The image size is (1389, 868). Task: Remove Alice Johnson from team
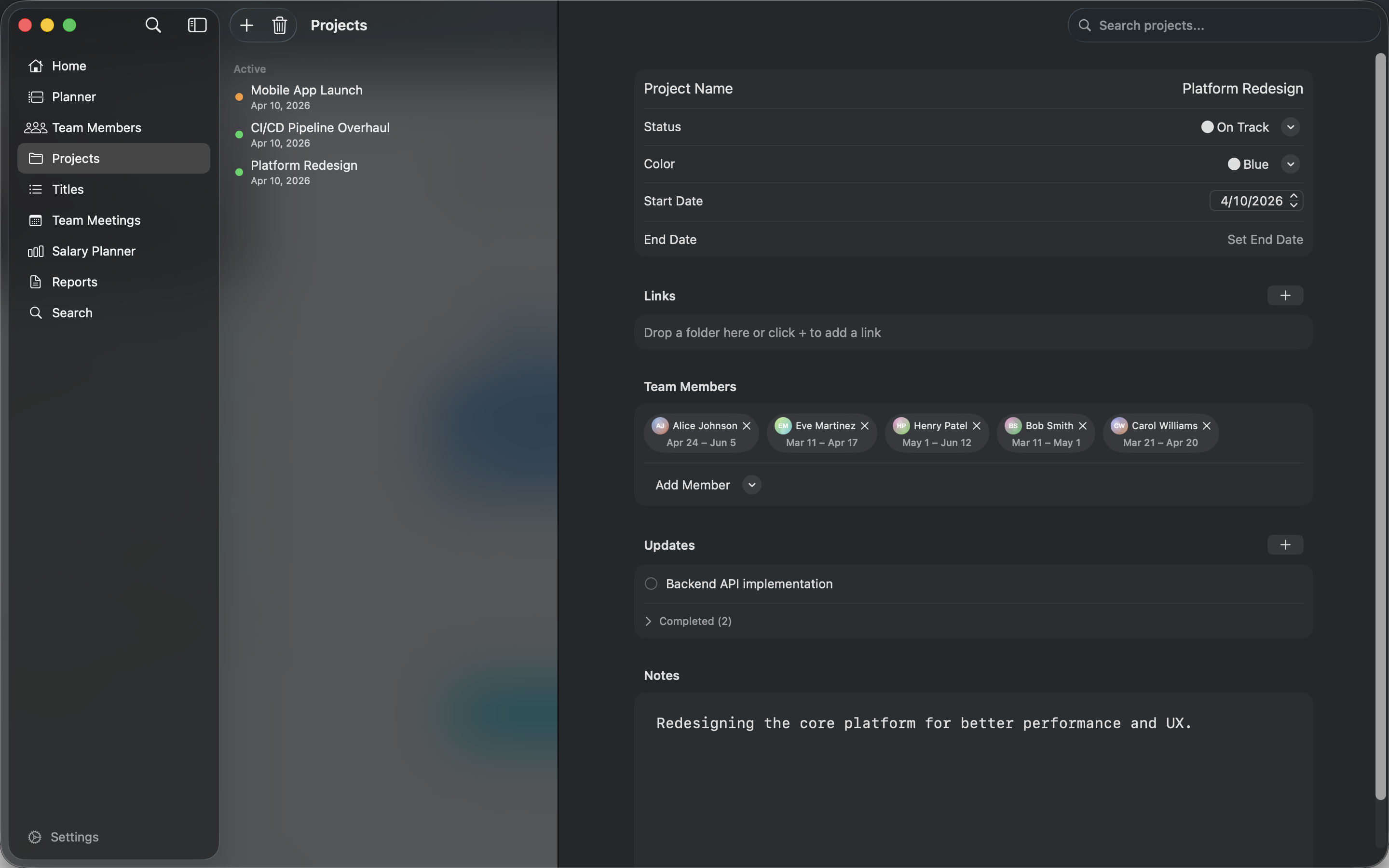pyautogui.click(x=746, y=426)
